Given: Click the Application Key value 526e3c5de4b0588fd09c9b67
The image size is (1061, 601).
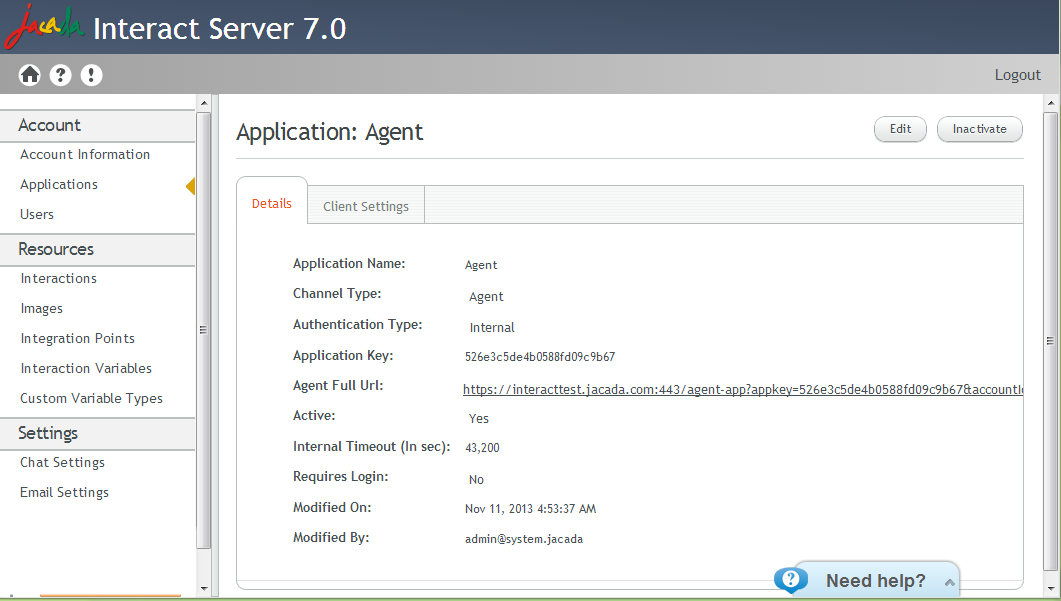Looking at the screenshot, I should click(x=540, y=357).
